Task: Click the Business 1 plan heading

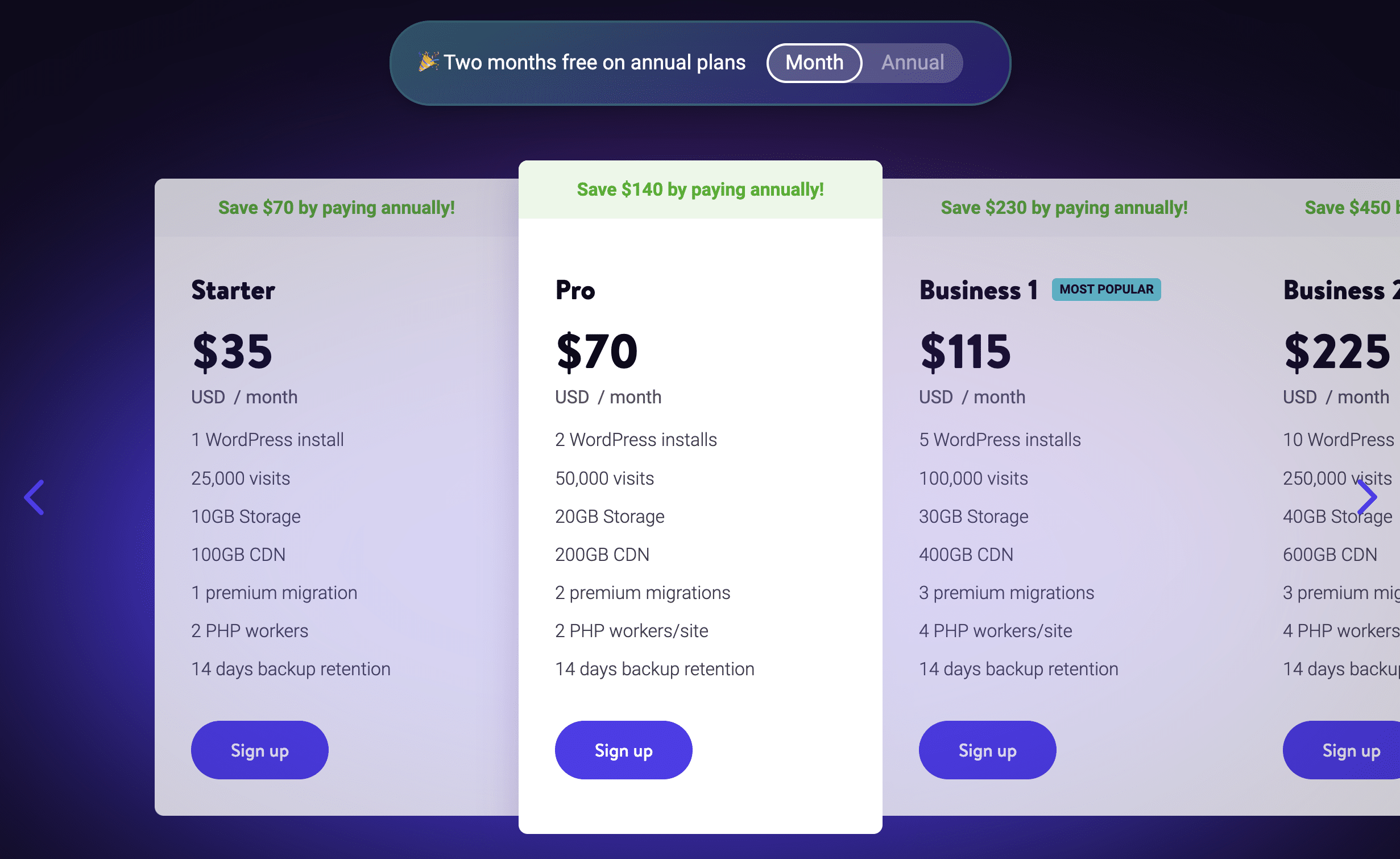Action: (979, 290)
